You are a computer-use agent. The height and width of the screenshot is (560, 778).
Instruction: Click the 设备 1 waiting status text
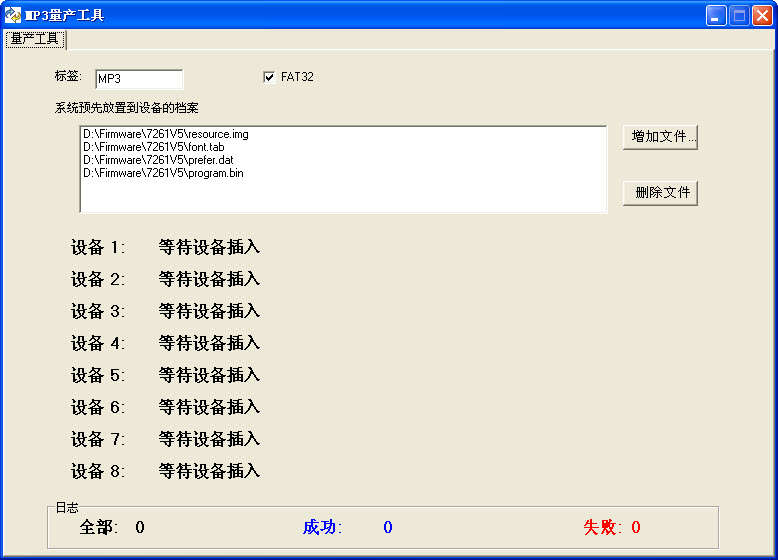(x=209, y=247)
